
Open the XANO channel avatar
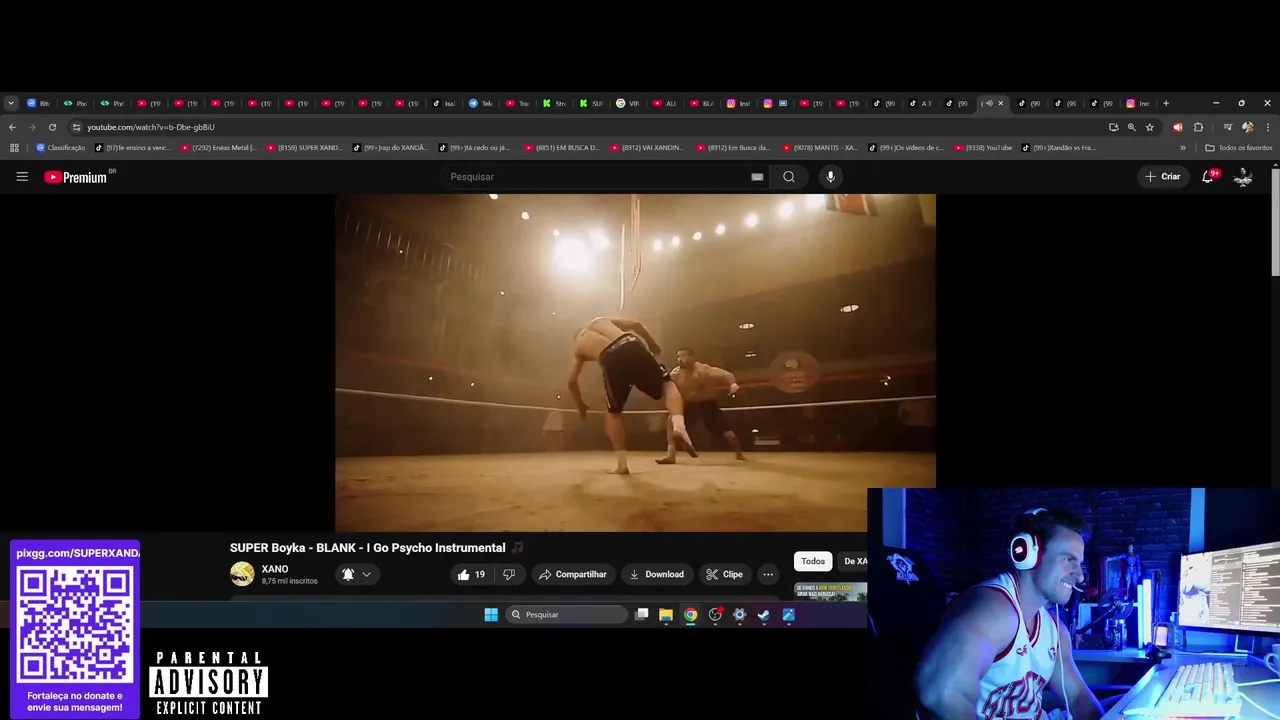click(x=242, y=574)
